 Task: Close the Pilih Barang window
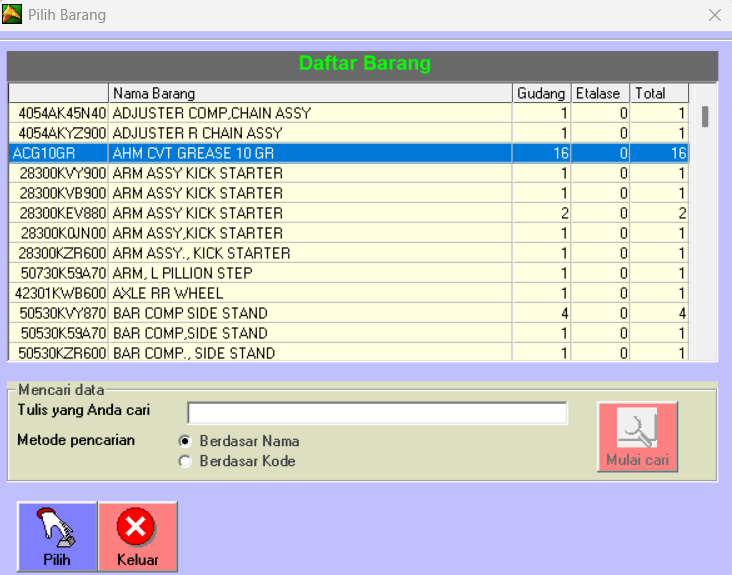point(714,15)
